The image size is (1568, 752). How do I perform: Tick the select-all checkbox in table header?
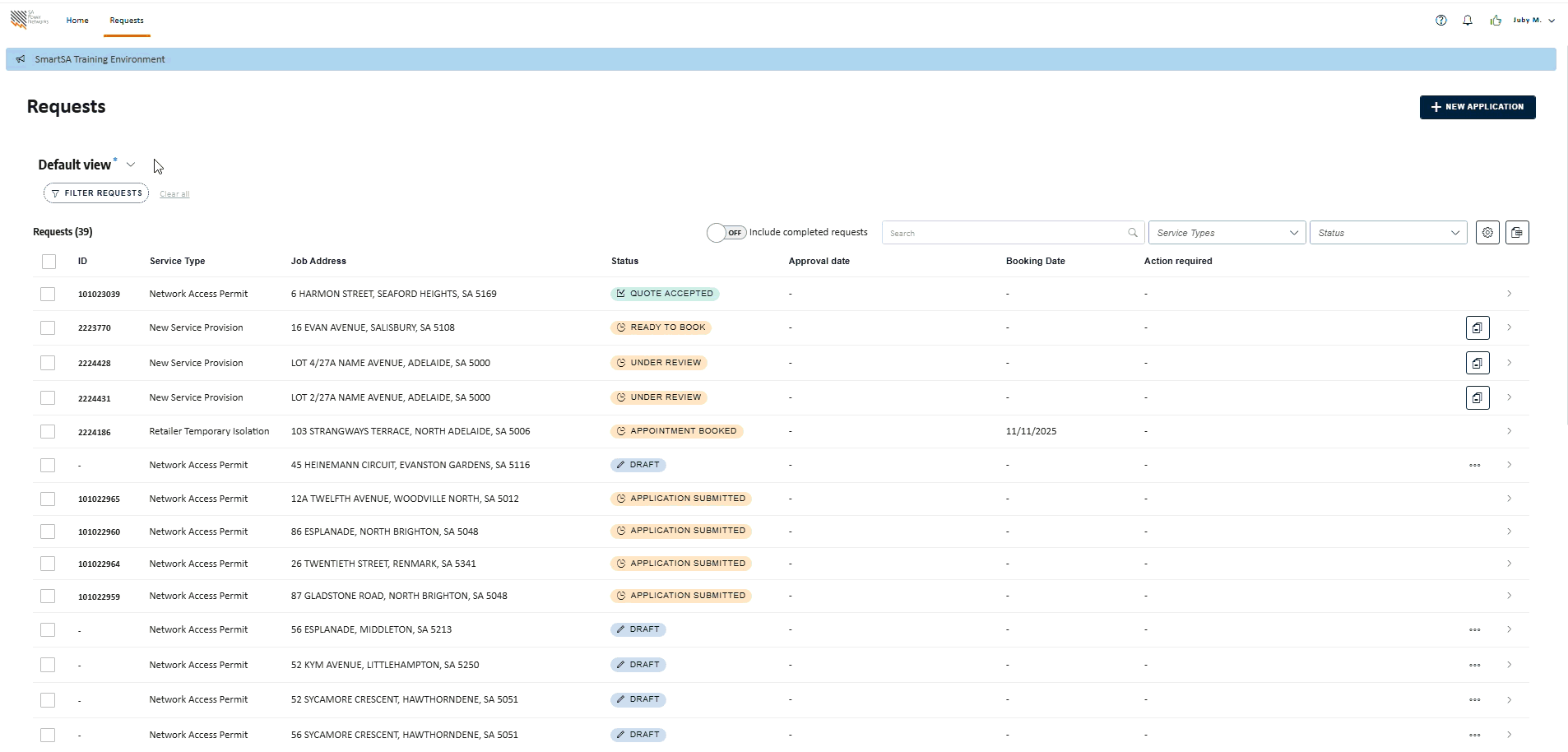pos(49,262)
